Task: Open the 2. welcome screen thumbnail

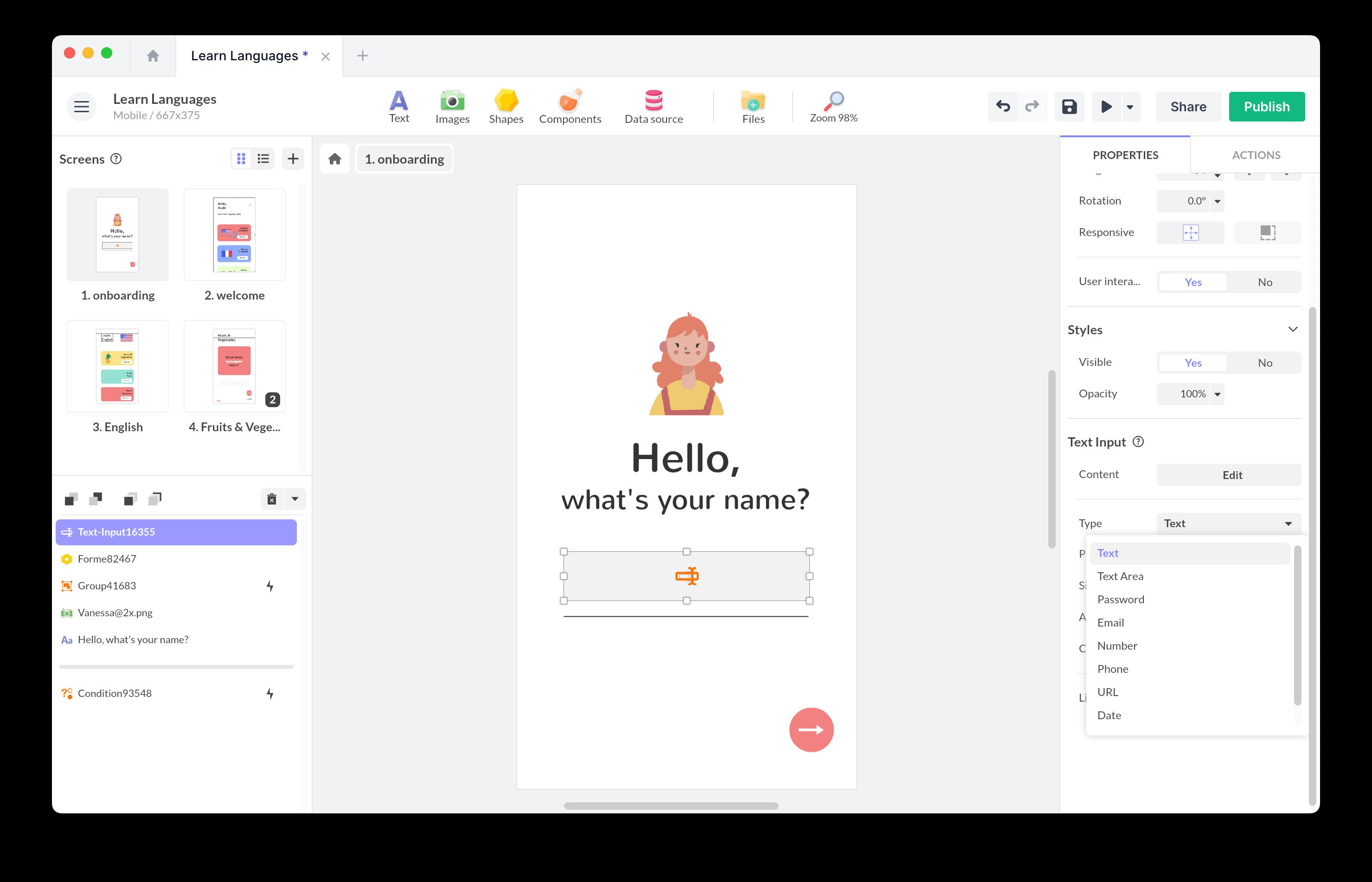Action: (x=234, y=234)
